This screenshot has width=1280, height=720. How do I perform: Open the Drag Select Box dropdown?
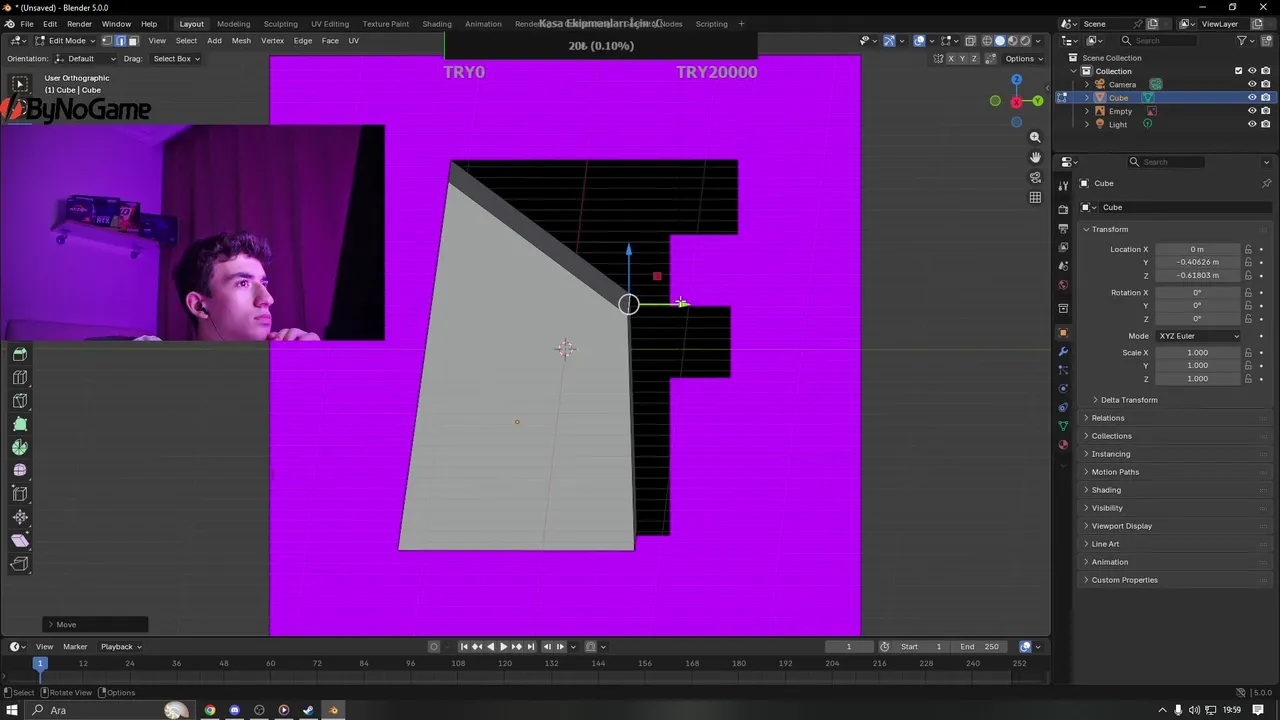[175, 58]
